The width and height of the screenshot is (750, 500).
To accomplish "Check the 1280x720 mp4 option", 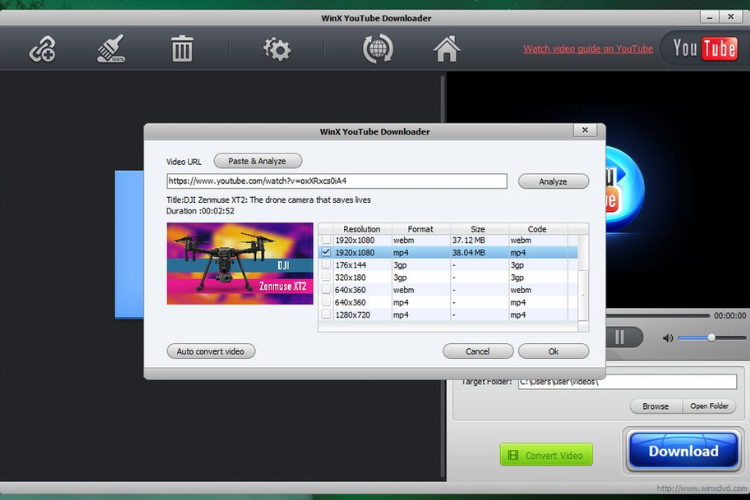I will point(326,315).
